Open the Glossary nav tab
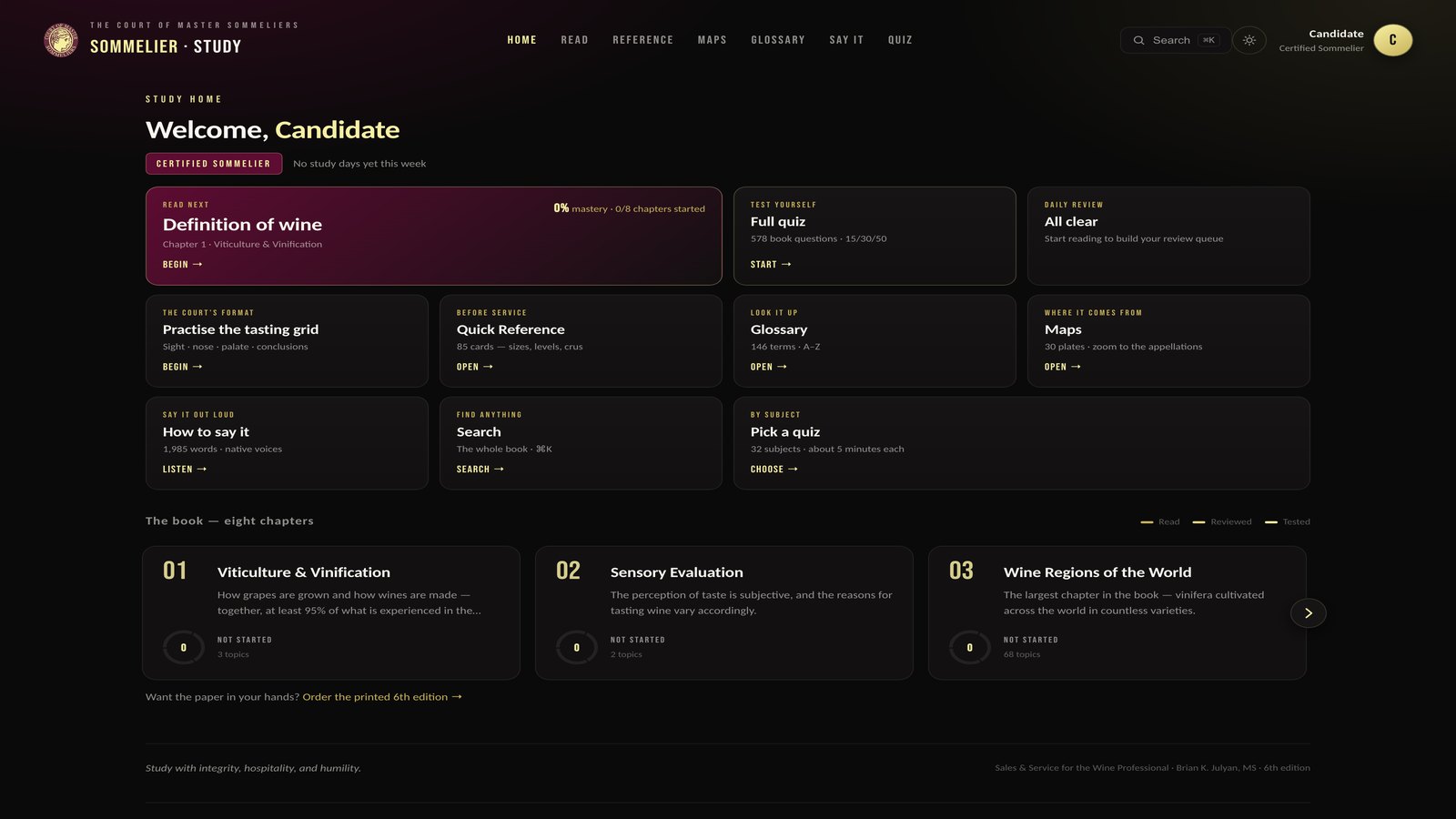 778,40
